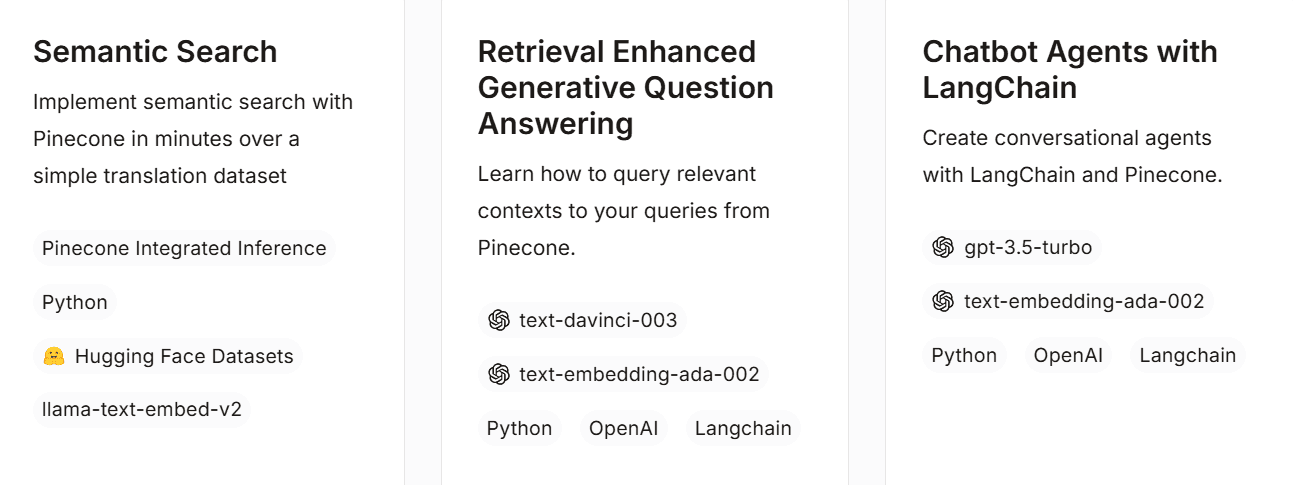Select the Pinecone Integrated Inference tag
Screen dimensions: 1293x485
point(184,248)
